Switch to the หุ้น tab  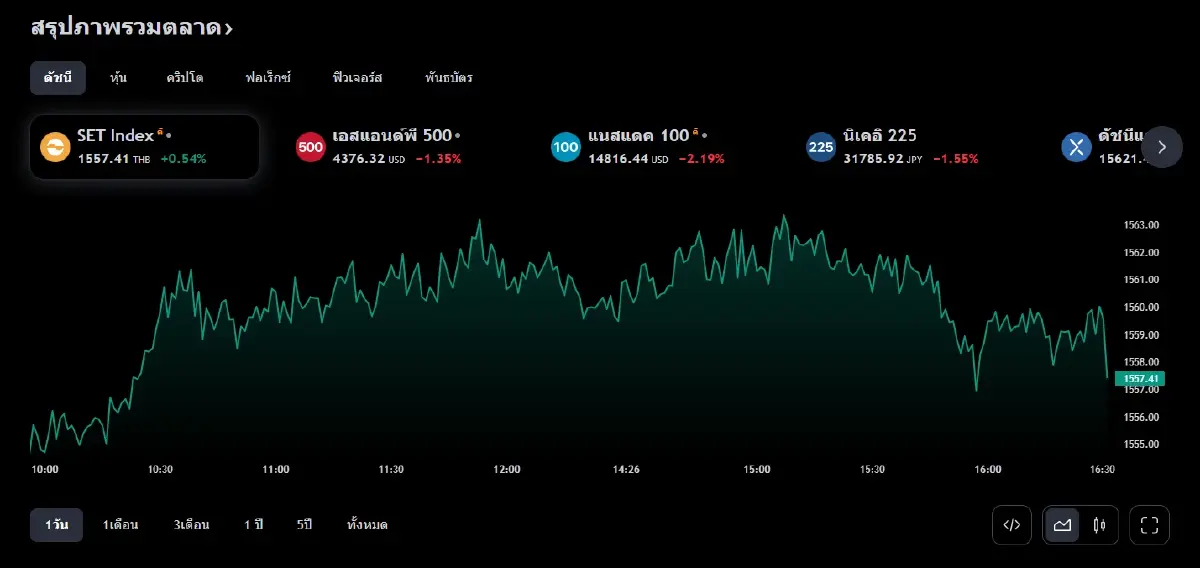point(118,77)
